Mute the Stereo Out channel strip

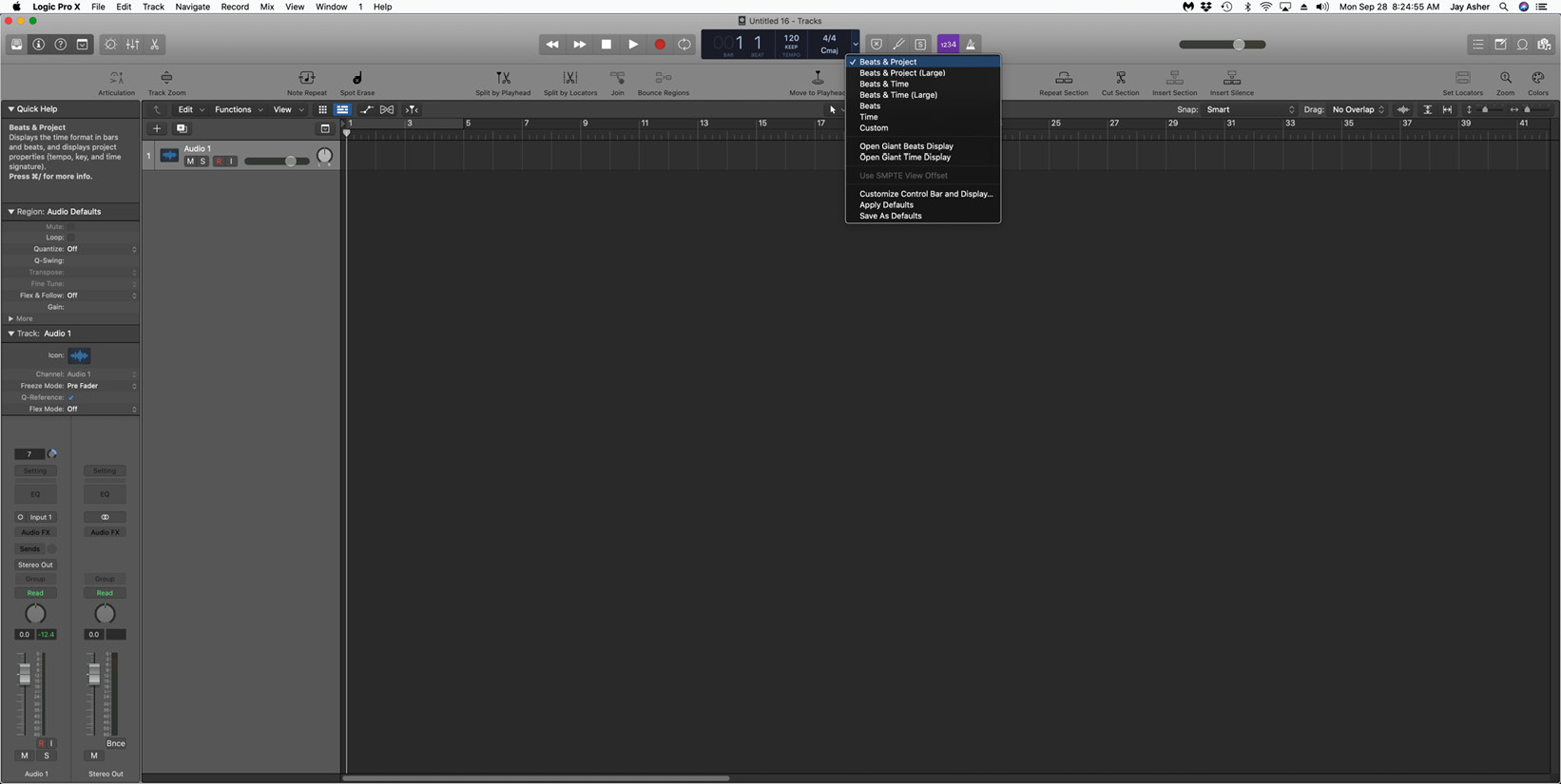(93, 755)
